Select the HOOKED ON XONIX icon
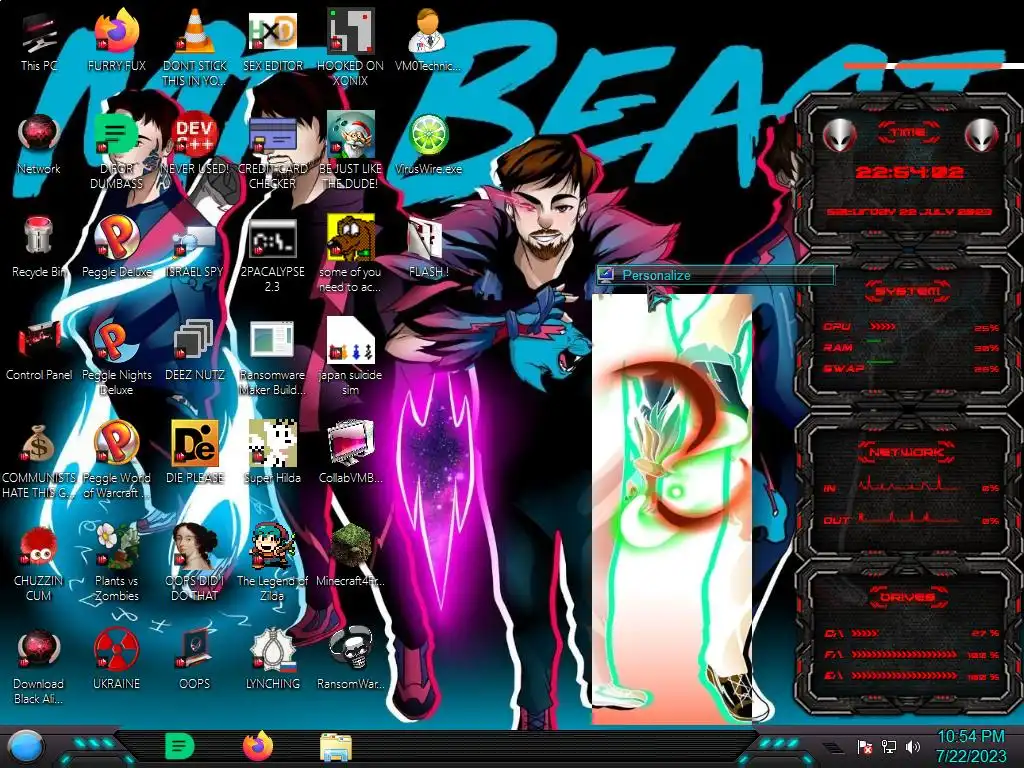Image resolution: width=1024 pixels, height=768 pixels. pos(351,47)
